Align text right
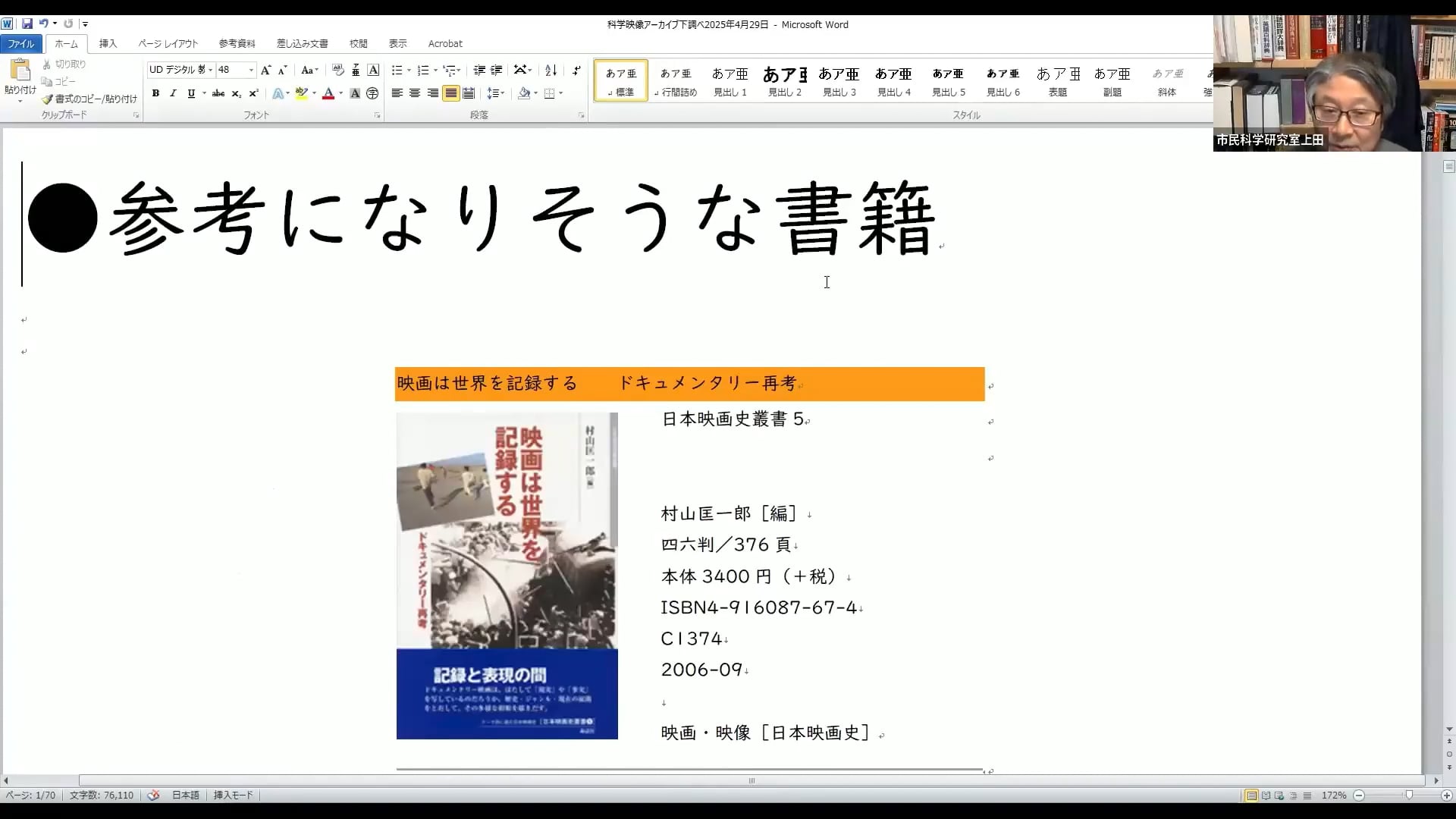Viewport: 1456px width, 819px height. click(433, 93)
